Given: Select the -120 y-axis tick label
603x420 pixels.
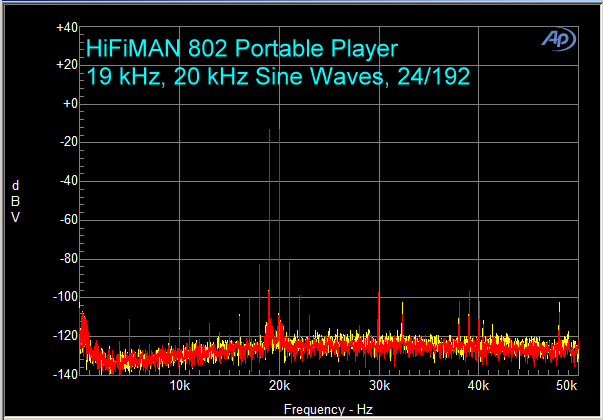Looking at the screenshot, I should (x=66, y=336).
